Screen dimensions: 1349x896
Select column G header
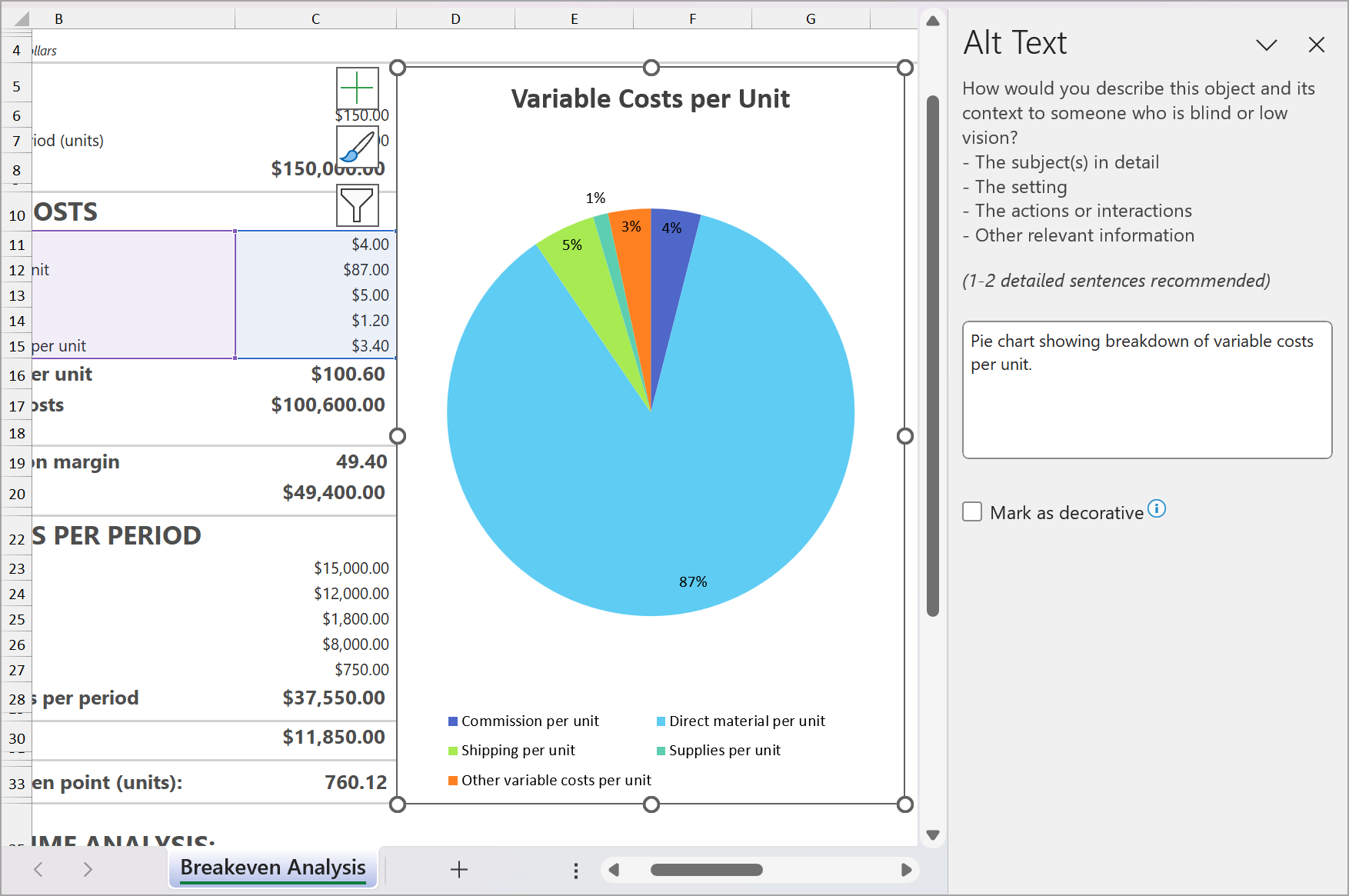click(x=810, y=18)
